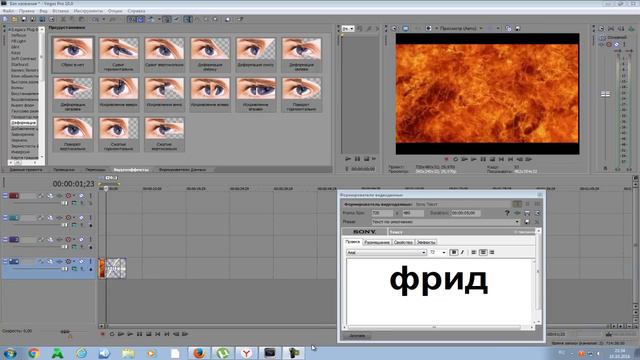
Task: Open Размещение tab in text generator
Action: [x=377, y=242]
